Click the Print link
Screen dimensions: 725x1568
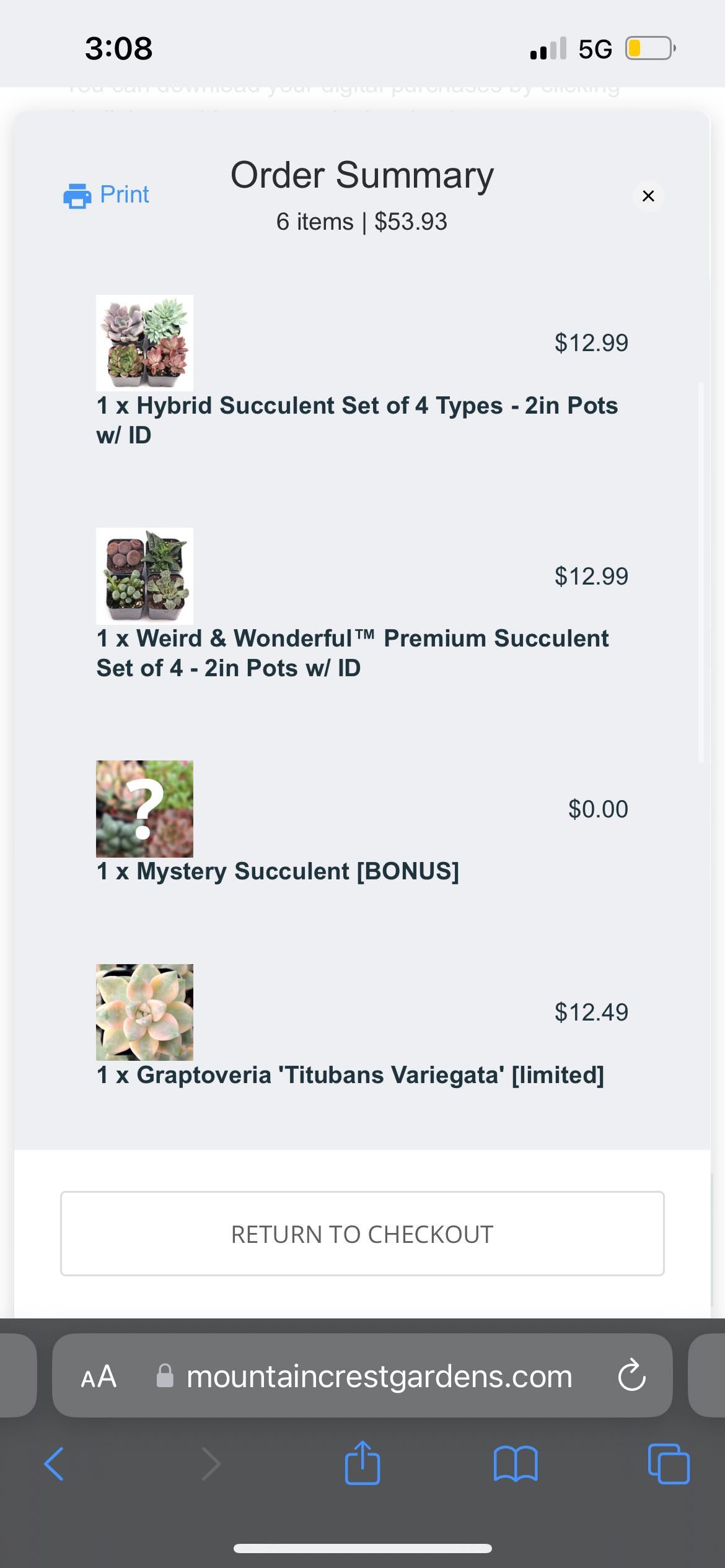click(125, 194)
